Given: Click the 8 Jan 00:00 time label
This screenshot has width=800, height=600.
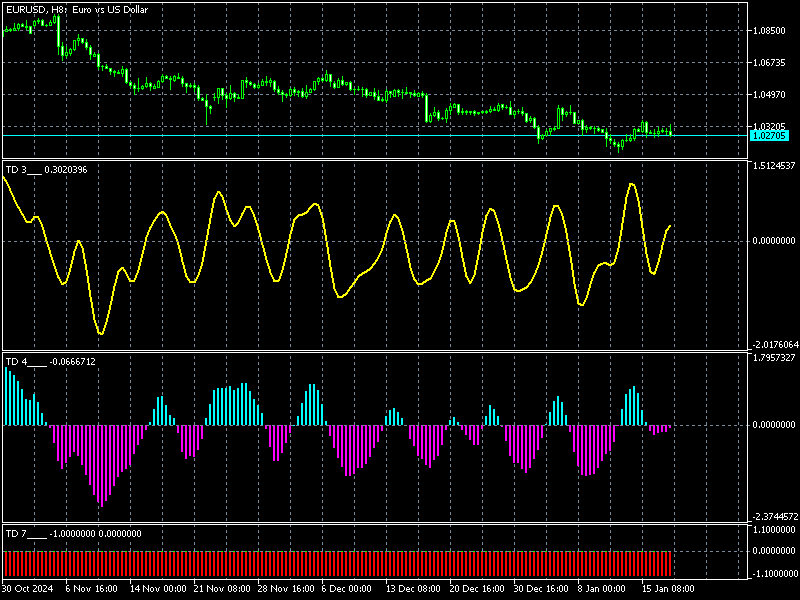Looking at the screenshot, I should pyautogui.click(x=603, y=589).
